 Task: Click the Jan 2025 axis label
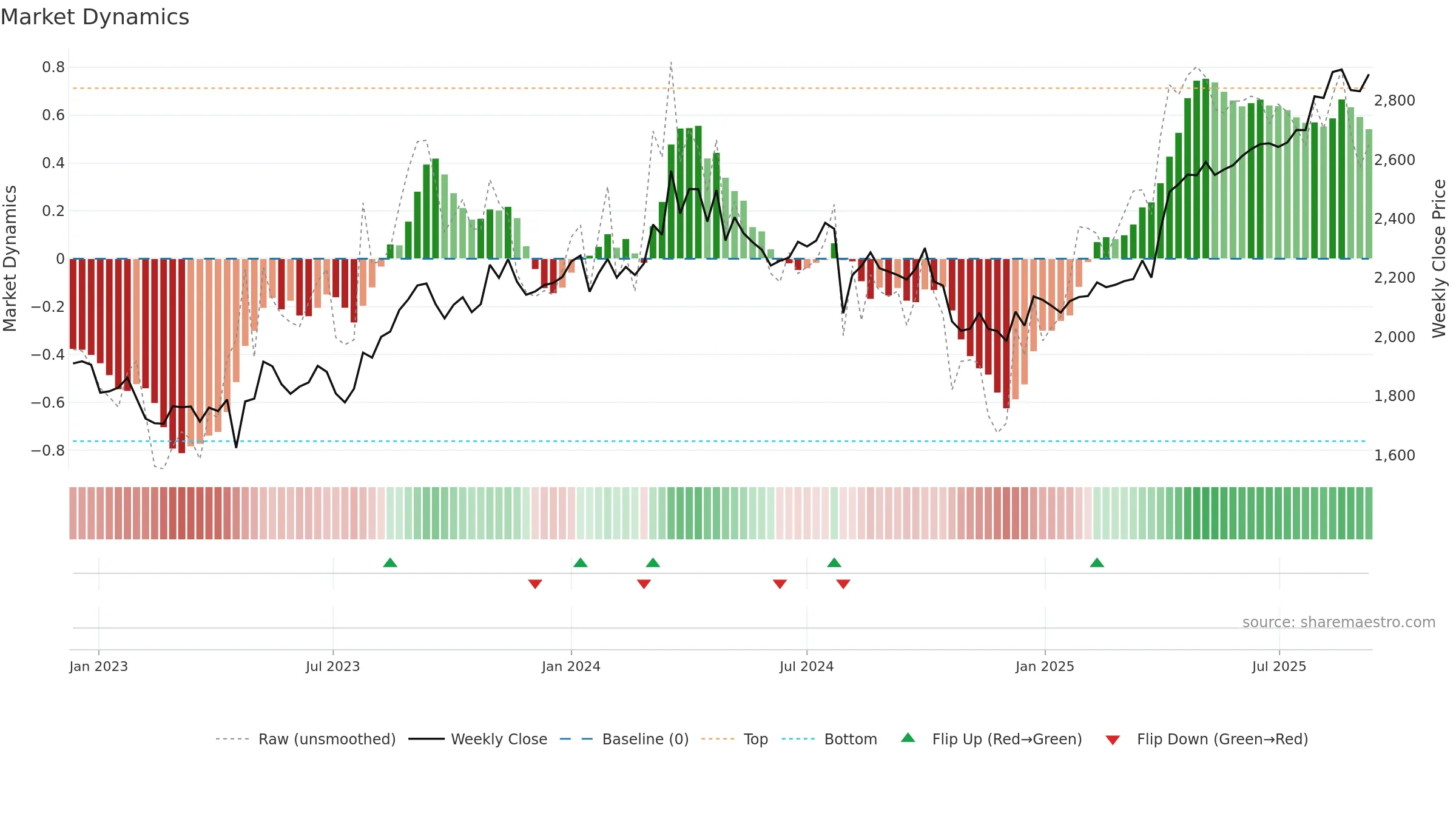[x=1045, y=666]
